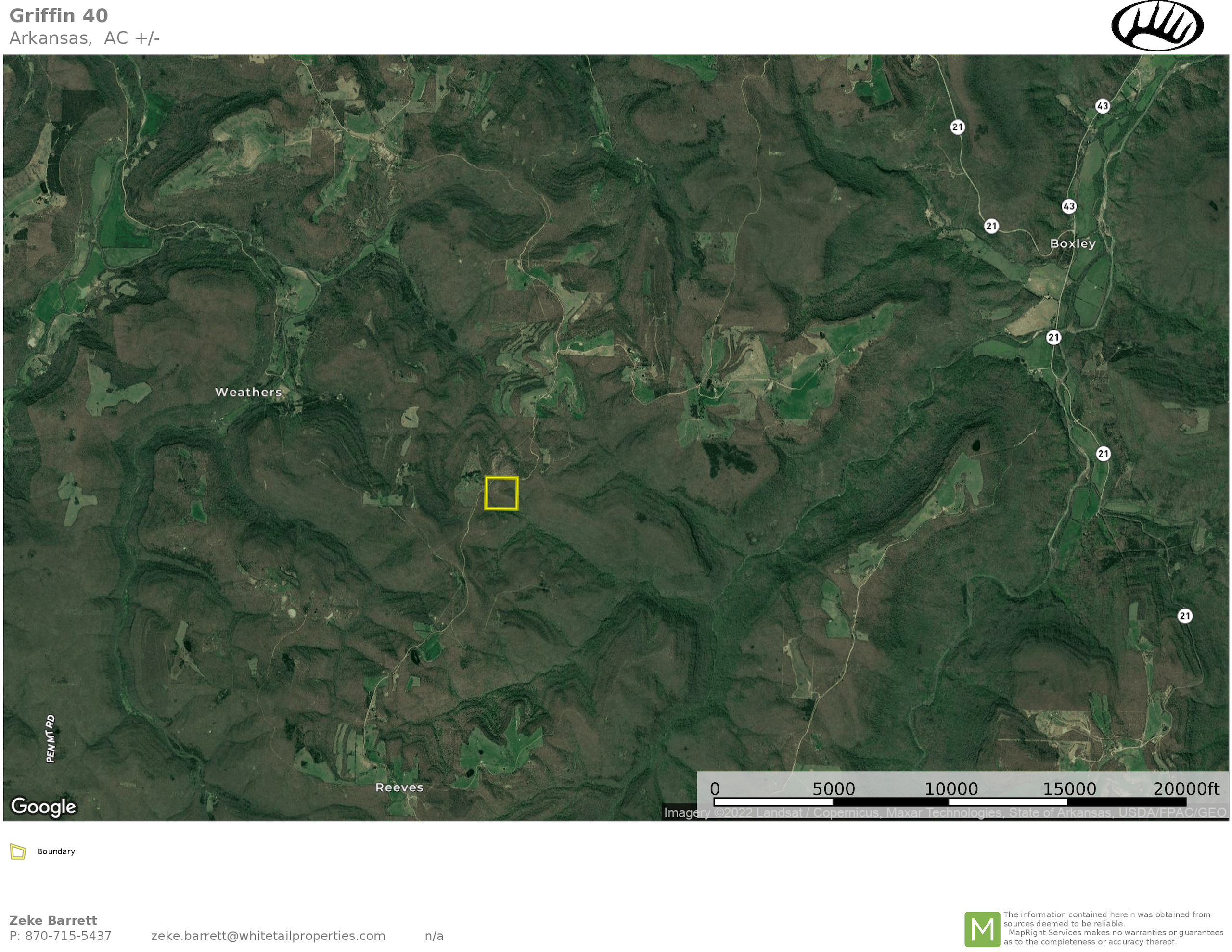Click Highway 43 marker near top
This screenshot has width=1232, height=952.
tap(1102, 106)
